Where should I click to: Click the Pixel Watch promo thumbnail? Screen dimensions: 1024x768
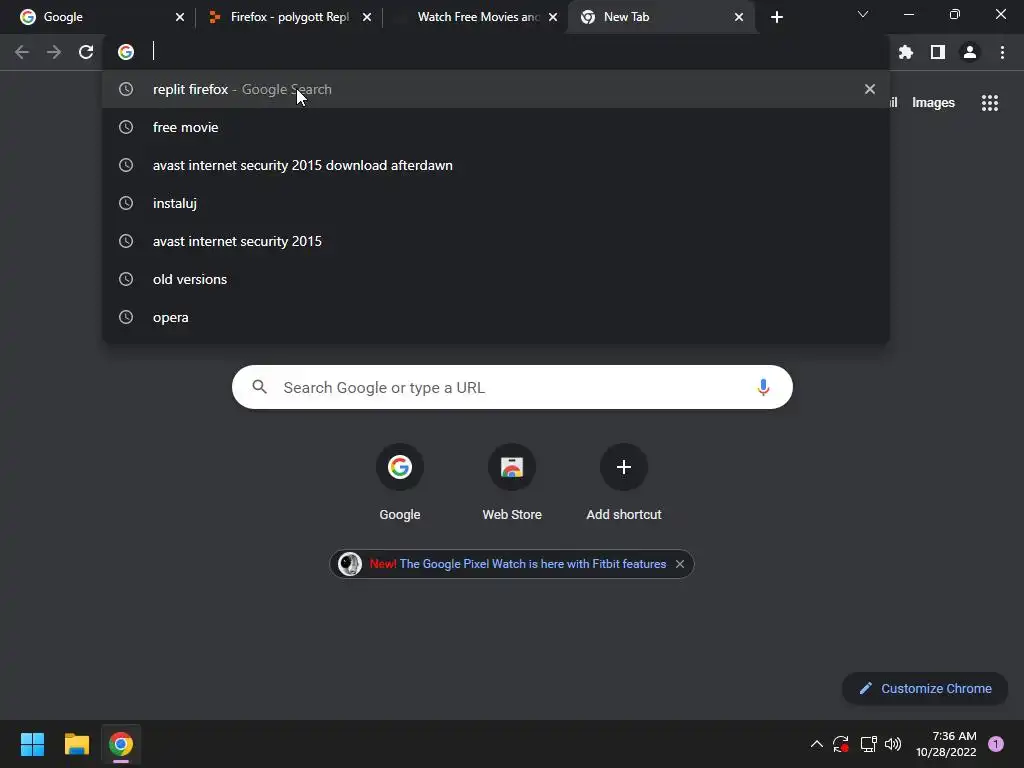(349, 564)
